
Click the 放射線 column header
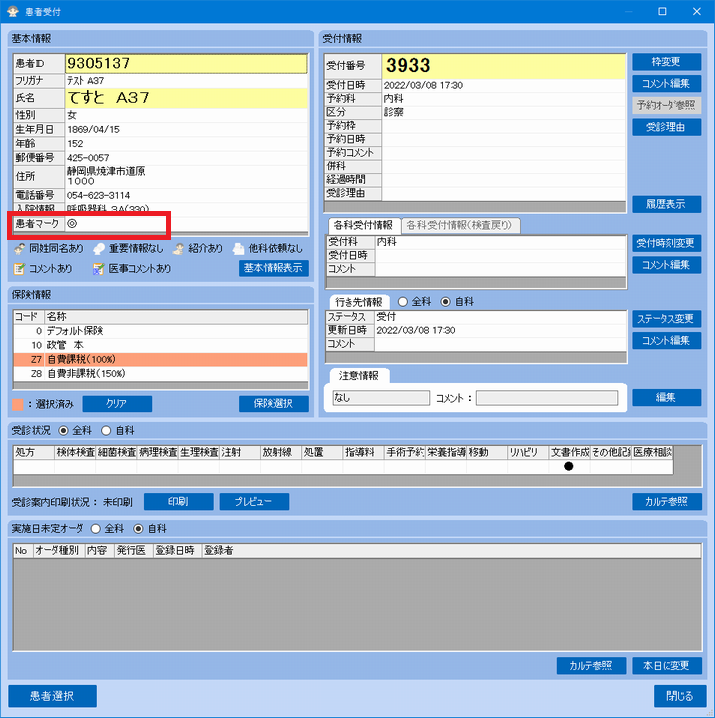pyautogui.click(x=281, y=453)
